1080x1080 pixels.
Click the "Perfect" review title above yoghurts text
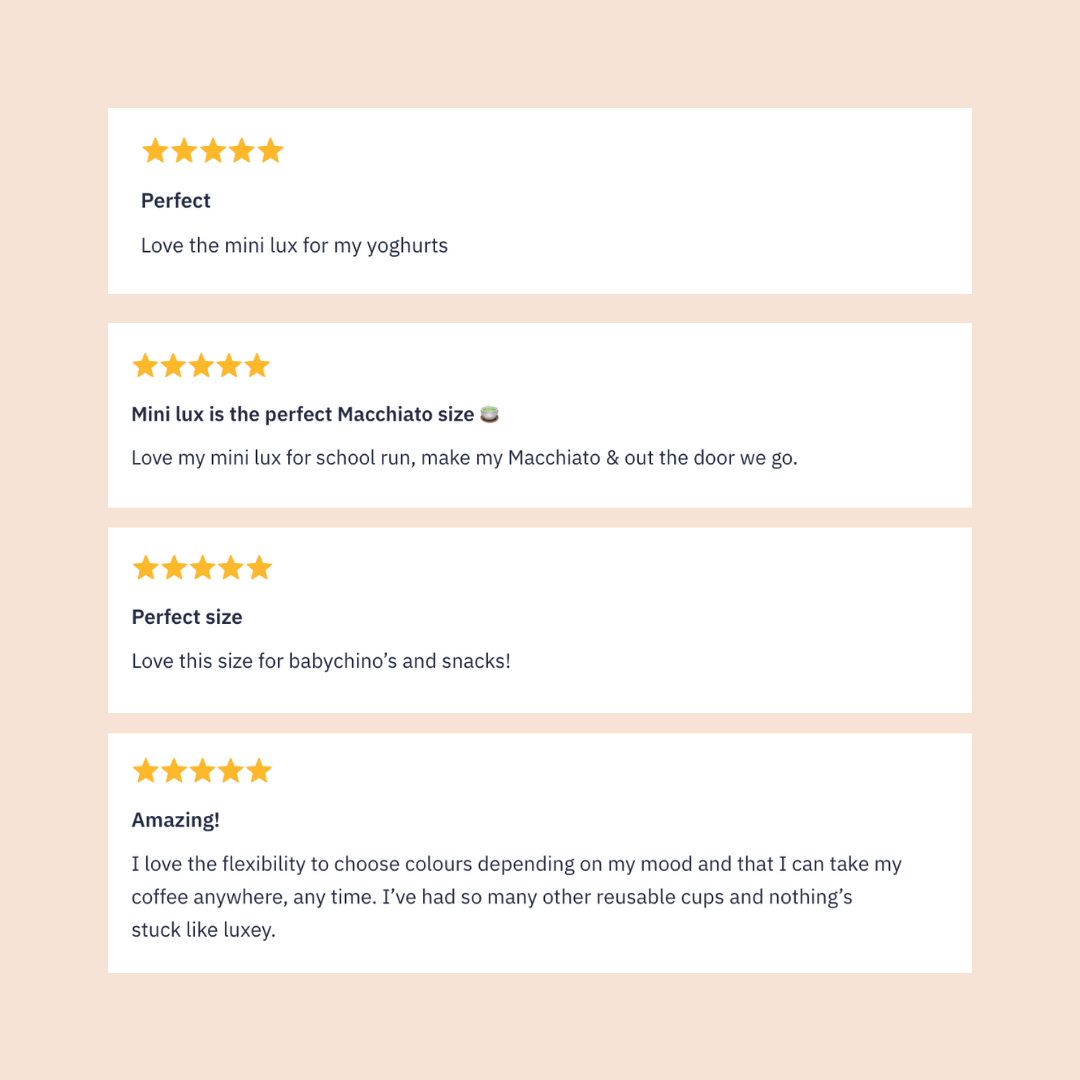[176, 201]
